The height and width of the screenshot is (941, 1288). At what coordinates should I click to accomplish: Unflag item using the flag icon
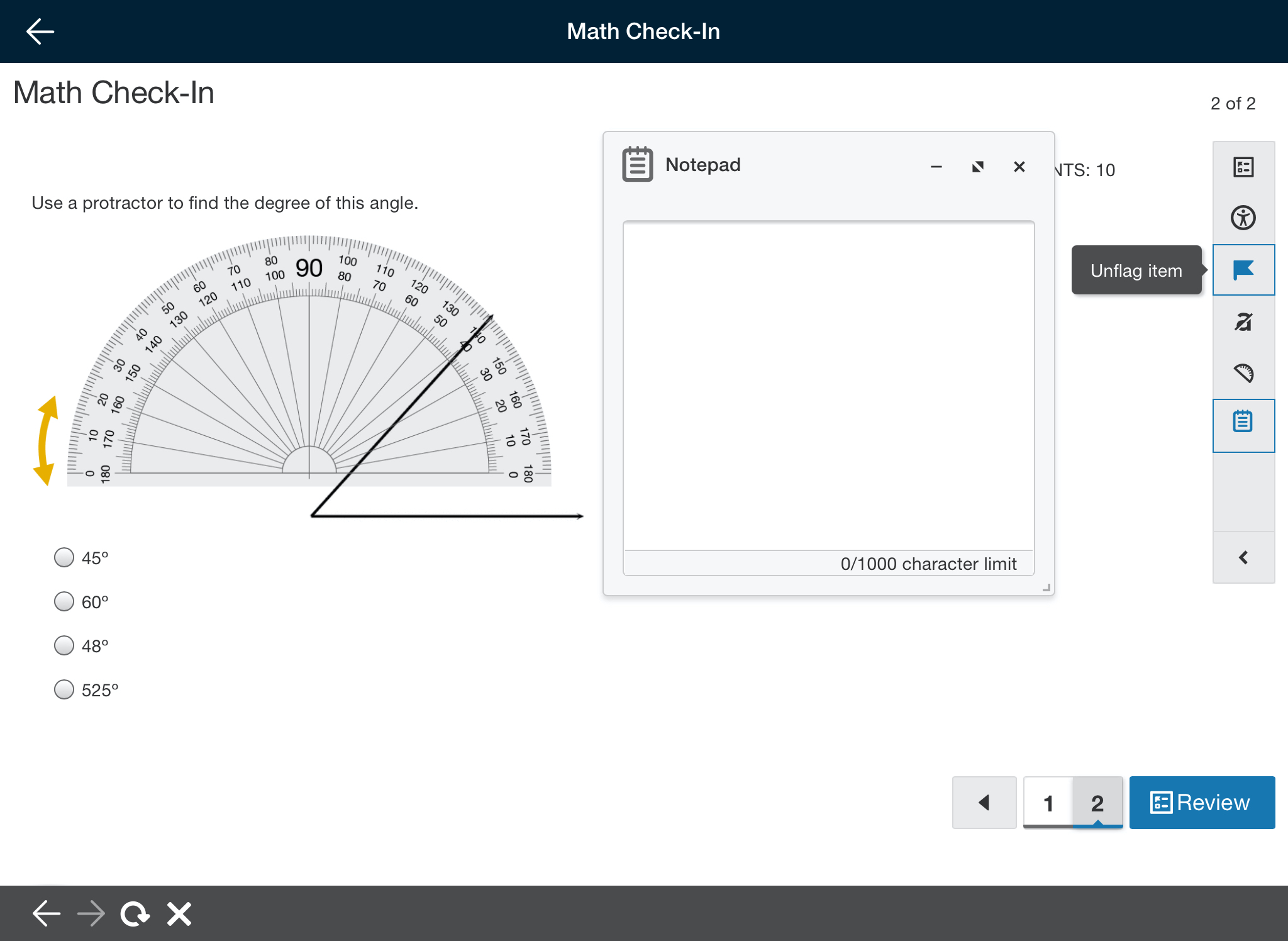[x=1243, y=270]
